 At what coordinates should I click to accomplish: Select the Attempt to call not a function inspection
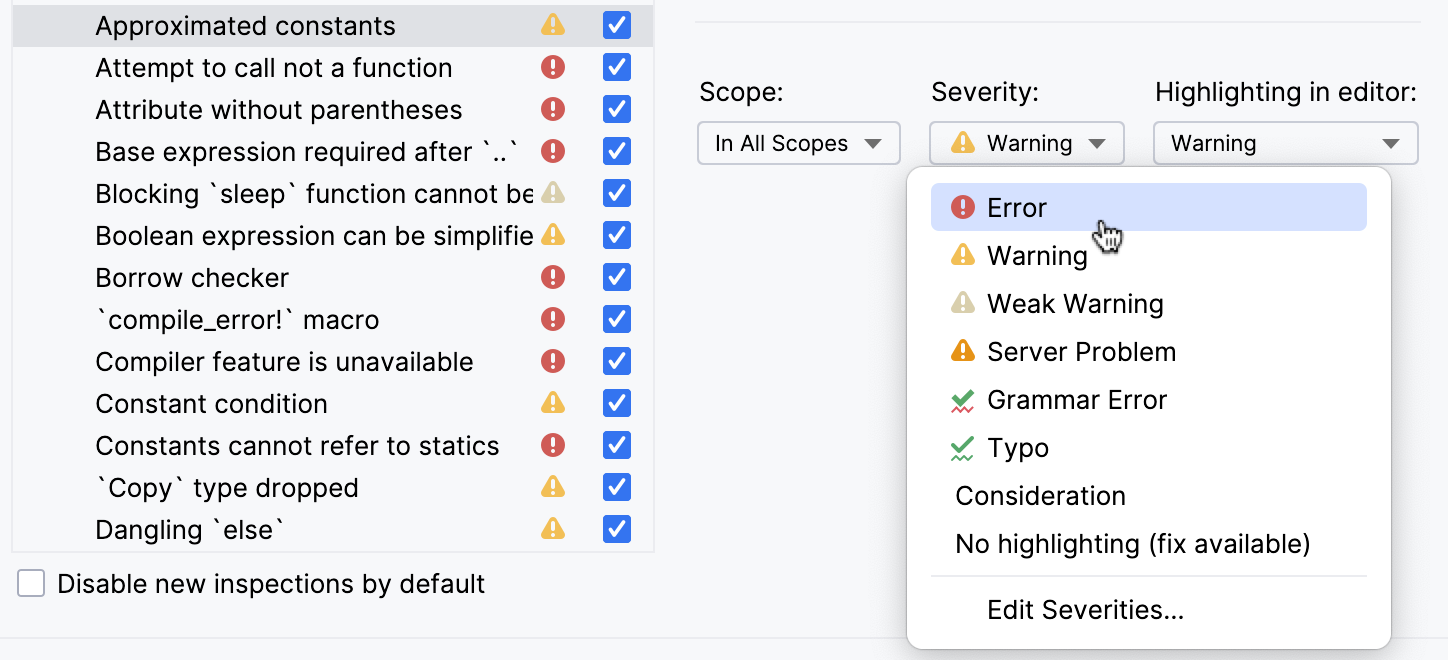click(x=273, y=67)
